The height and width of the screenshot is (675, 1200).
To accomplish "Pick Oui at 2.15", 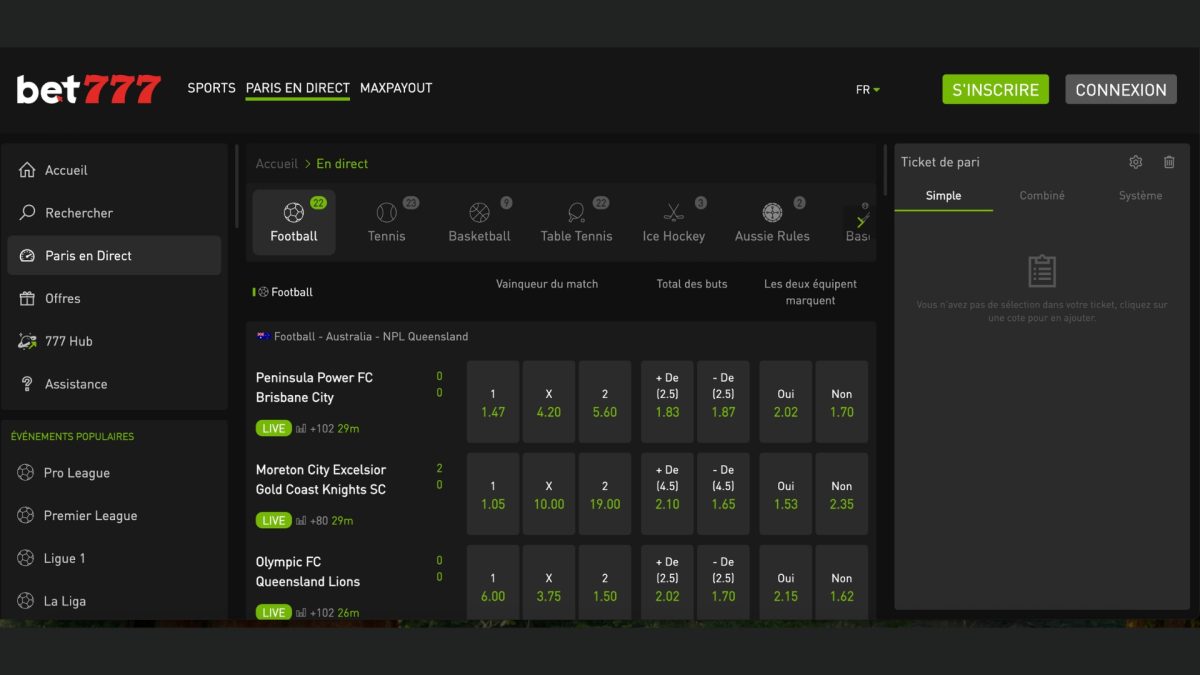I will tap(786, 582).
